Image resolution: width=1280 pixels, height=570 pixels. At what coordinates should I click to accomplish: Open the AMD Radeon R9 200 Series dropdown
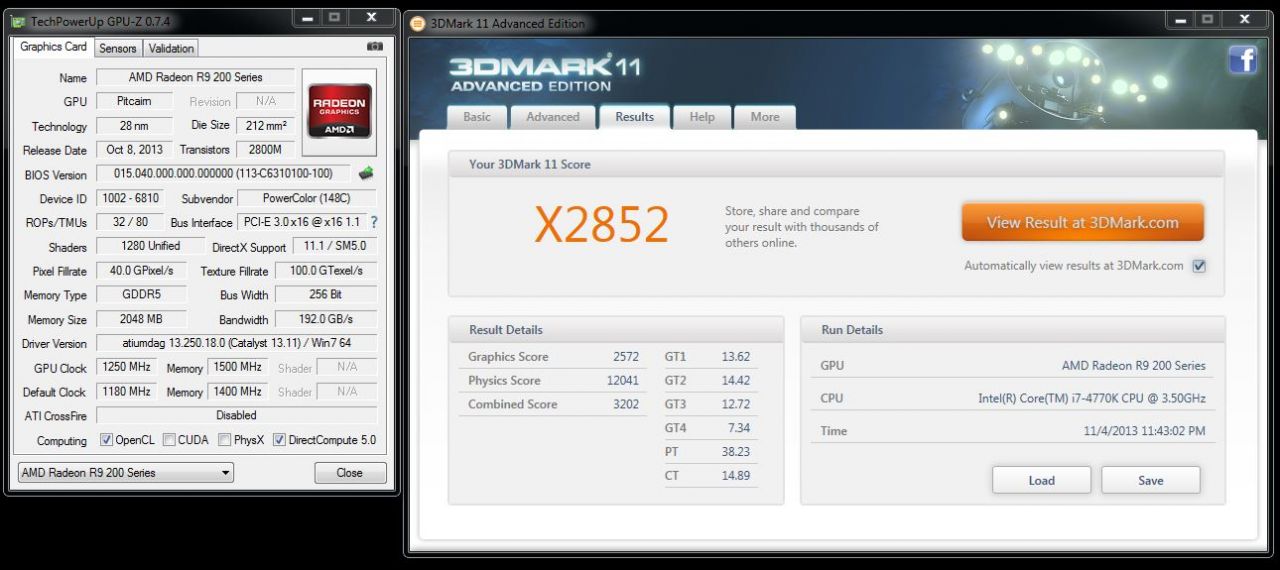click(126, 473)
